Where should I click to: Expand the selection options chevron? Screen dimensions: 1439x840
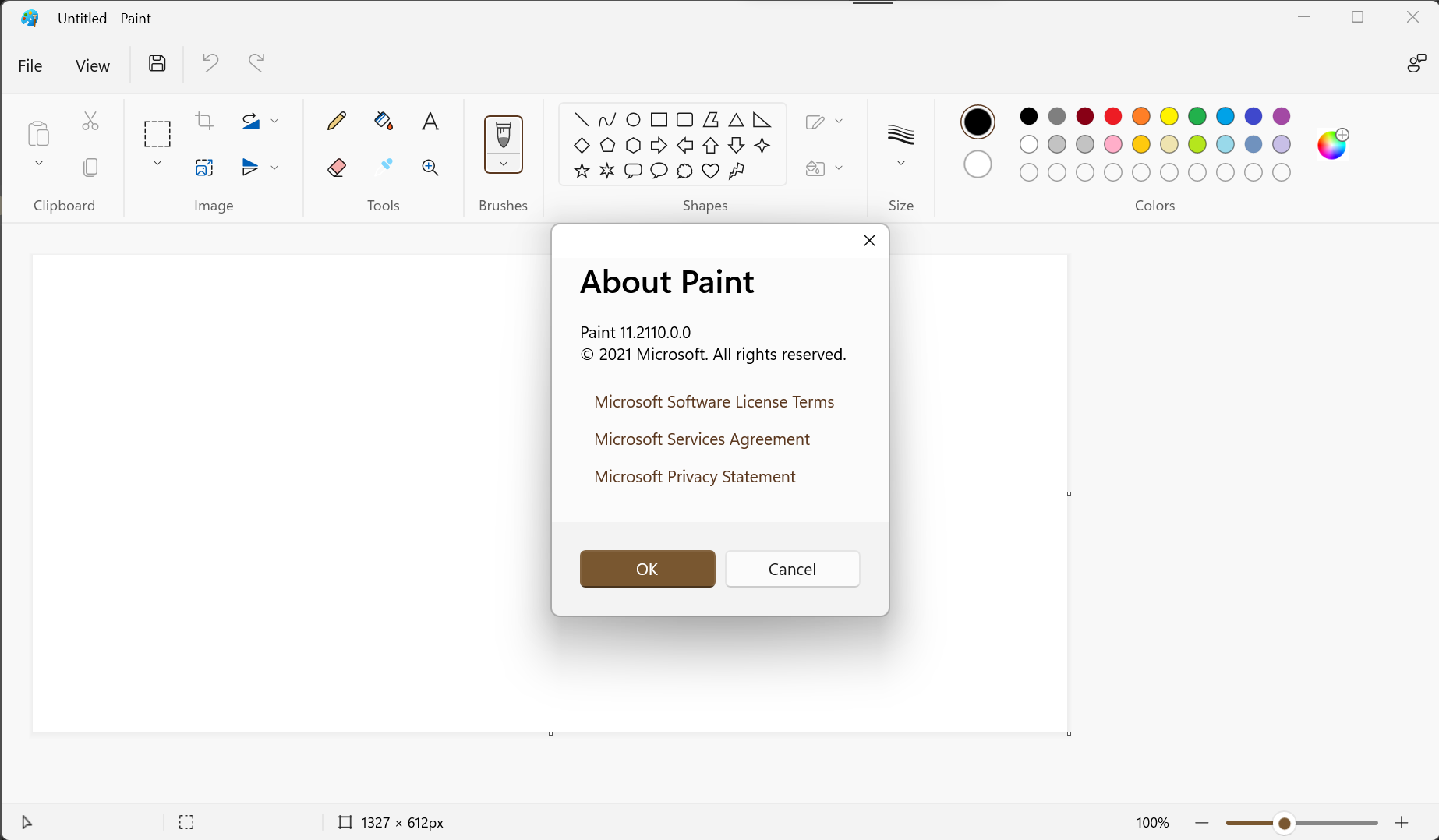click(157, 164)
